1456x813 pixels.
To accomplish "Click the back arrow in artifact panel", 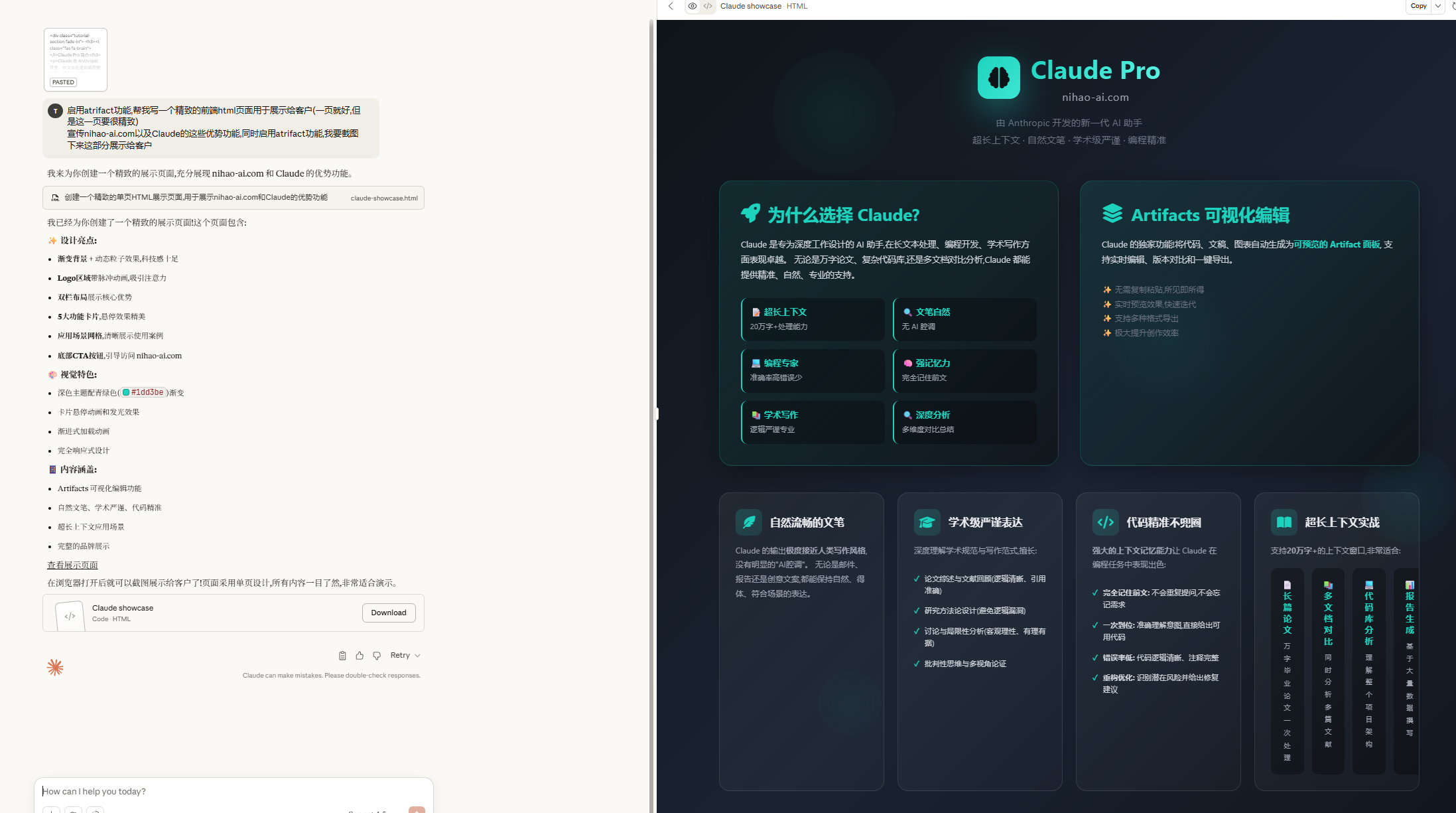I will coord(671,6).
